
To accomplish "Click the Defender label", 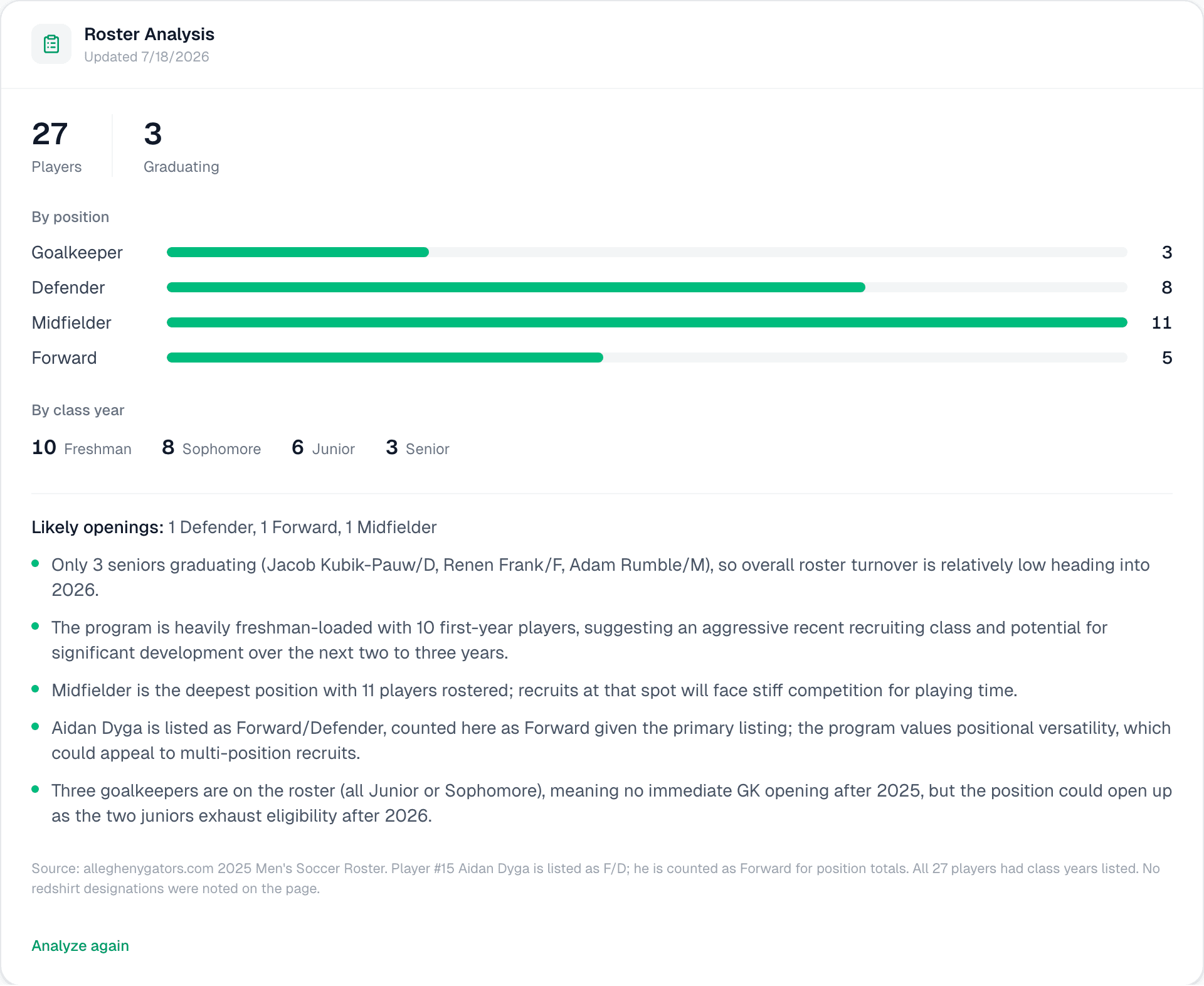I will (x=68, y=287).
